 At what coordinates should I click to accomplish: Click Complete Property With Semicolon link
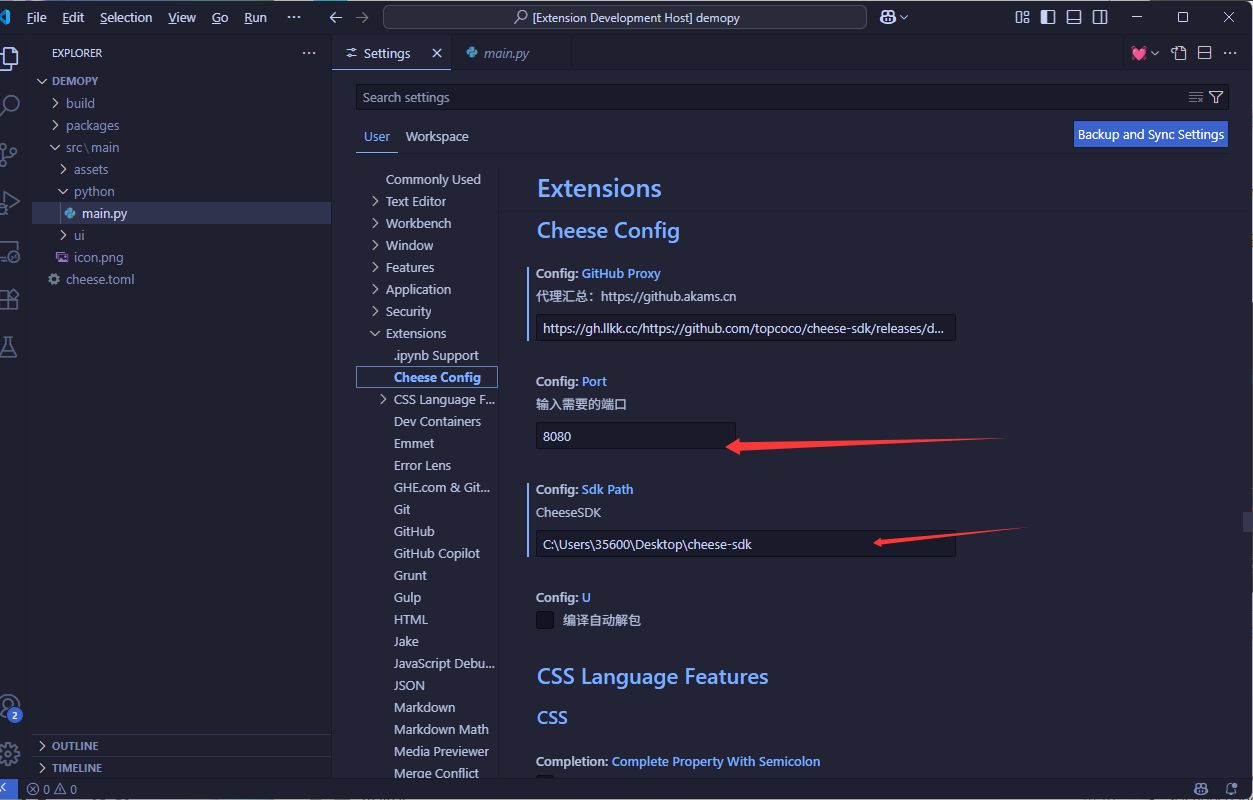click(x=716, y=761)
